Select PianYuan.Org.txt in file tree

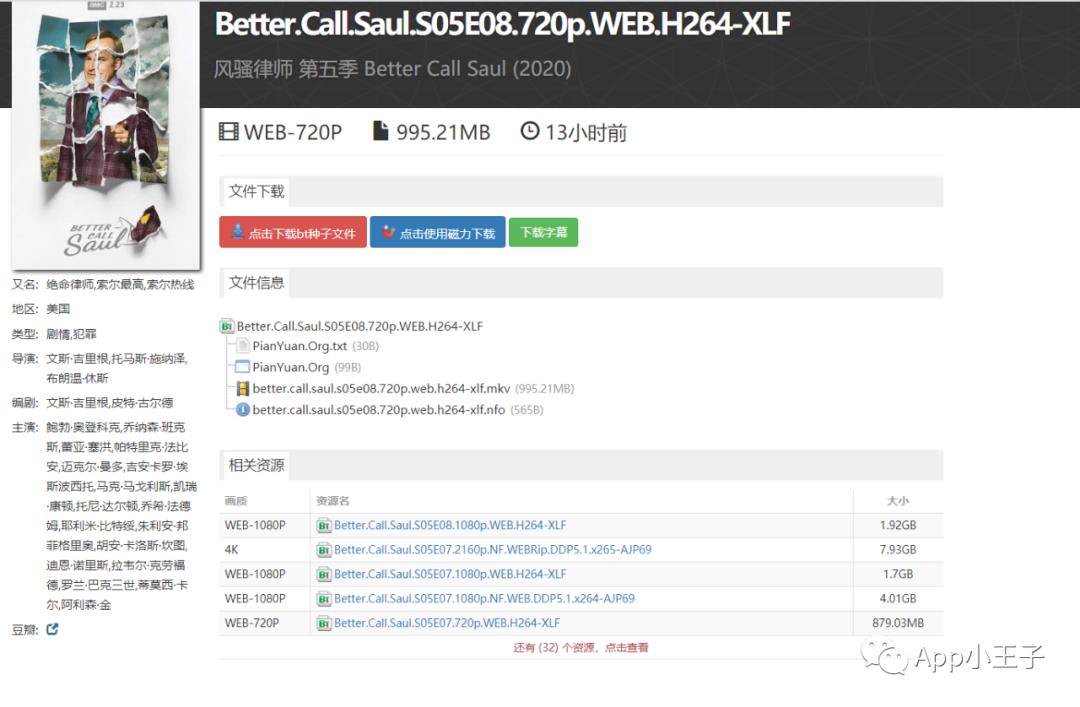(300, 346)
